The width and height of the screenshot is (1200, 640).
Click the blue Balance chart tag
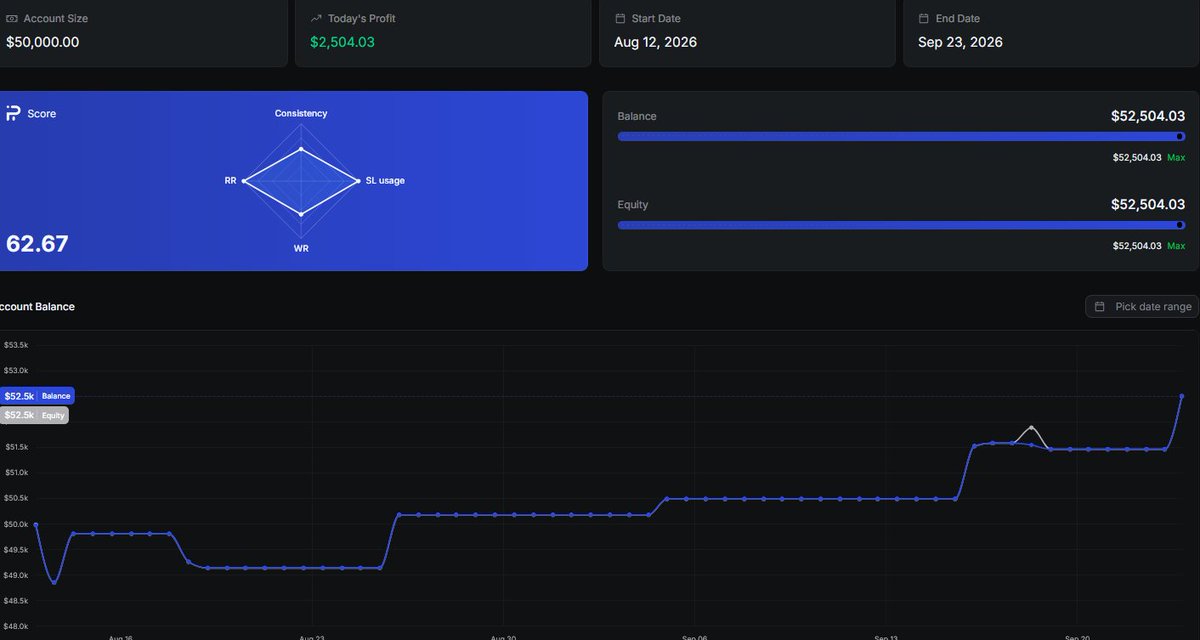[x=37, y=396]
